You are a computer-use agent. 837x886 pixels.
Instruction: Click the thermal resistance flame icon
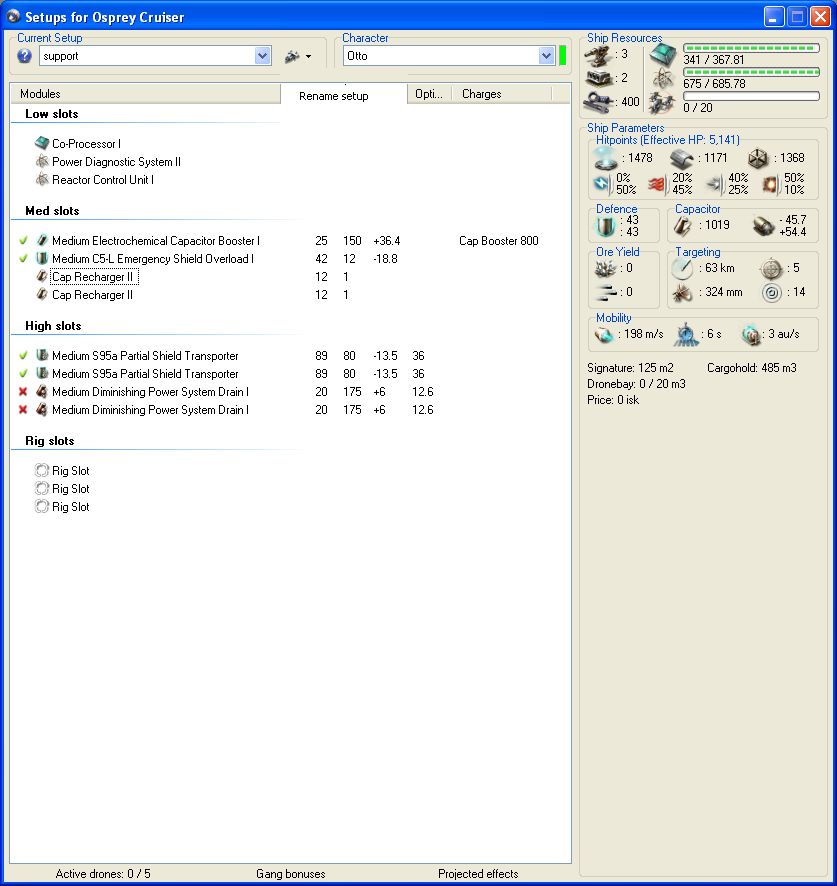657,184
